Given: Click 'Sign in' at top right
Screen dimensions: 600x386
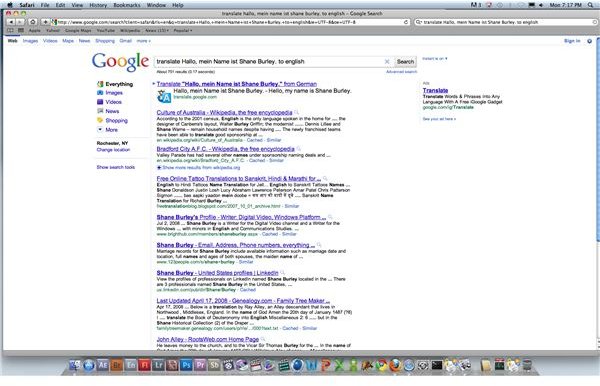Looking at the screenshot, I should 572,41.
